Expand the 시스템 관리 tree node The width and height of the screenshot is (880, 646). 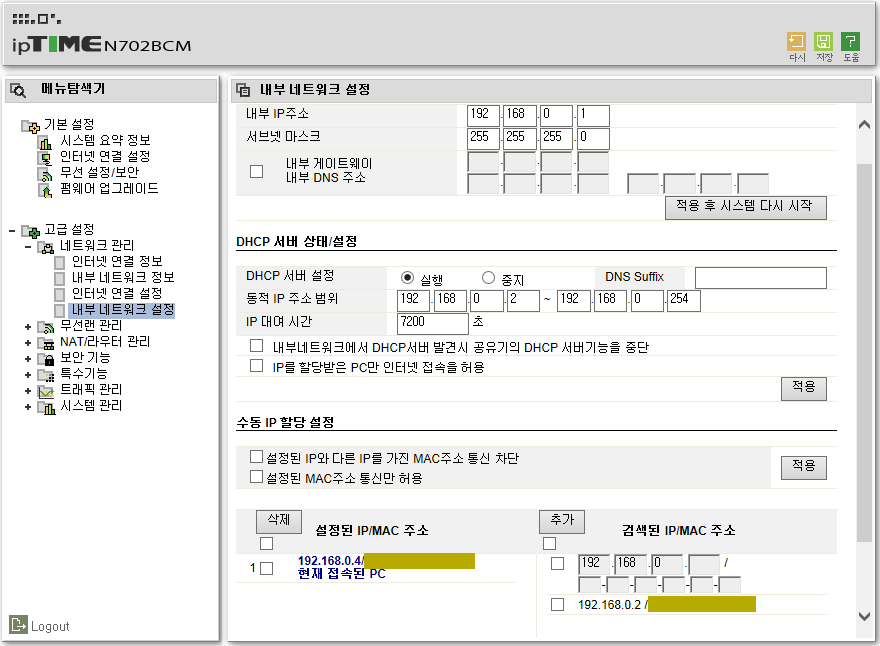pyautogui.click(x=28, y=407)
